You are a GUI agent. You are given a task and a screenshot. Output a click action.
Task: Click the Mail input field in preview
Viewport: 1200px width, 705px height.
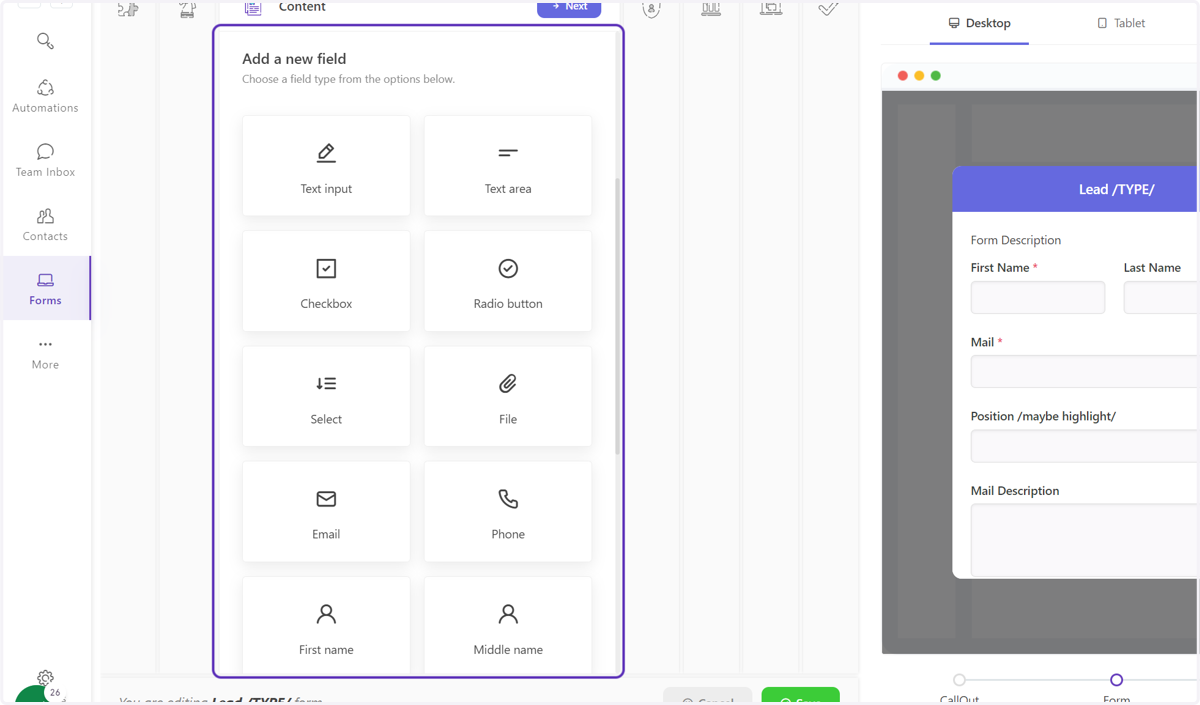[x=1084, y=371]
